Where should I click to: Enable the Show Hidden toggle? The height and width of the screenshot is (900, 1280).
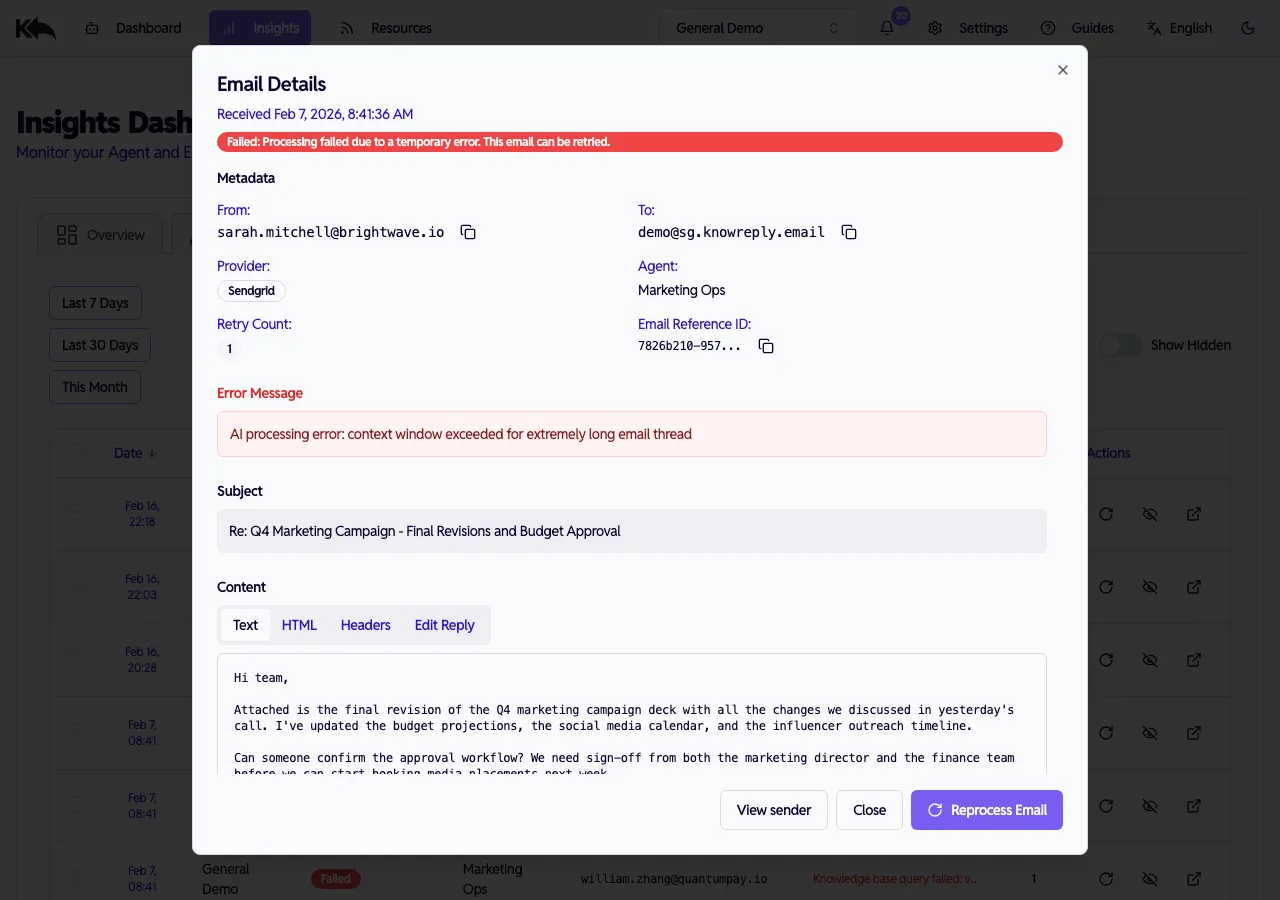(1121, 344)
